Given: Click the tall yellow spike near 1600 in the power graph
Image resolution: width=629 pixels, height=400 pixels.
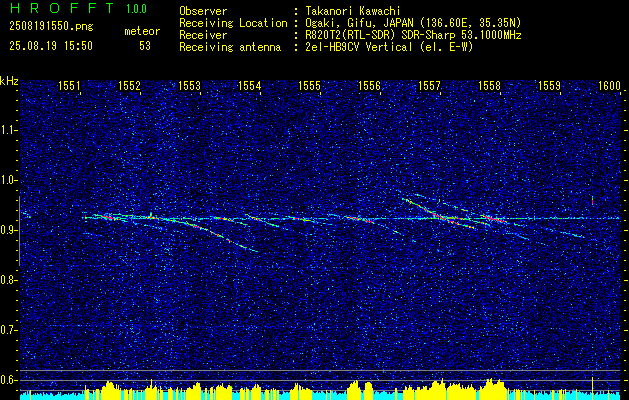Looking at the screenshot, I should 592,388.
